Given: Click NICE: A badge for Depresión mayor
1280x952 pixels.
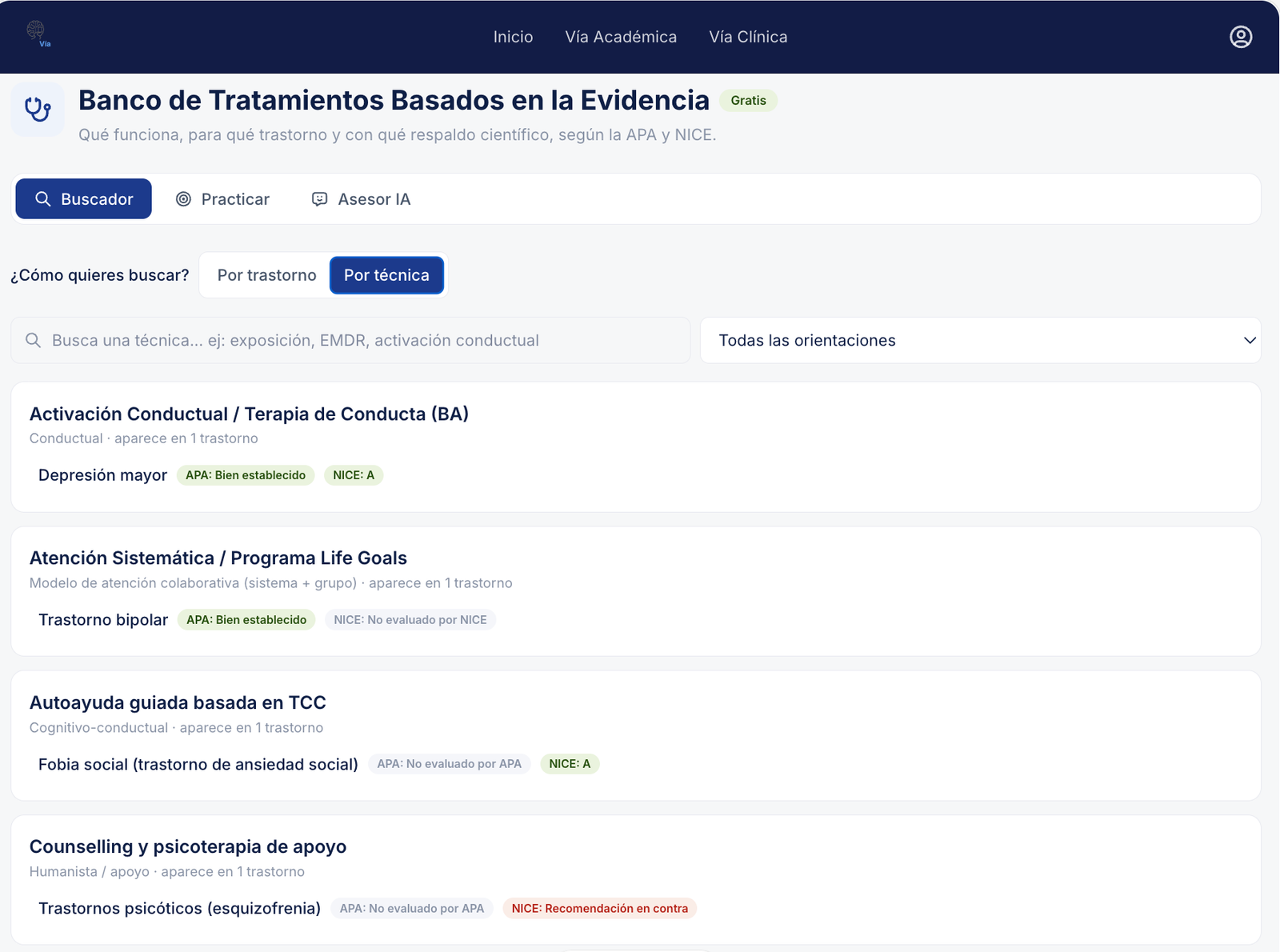Looking at the screenshot, I should click(354, 475).
